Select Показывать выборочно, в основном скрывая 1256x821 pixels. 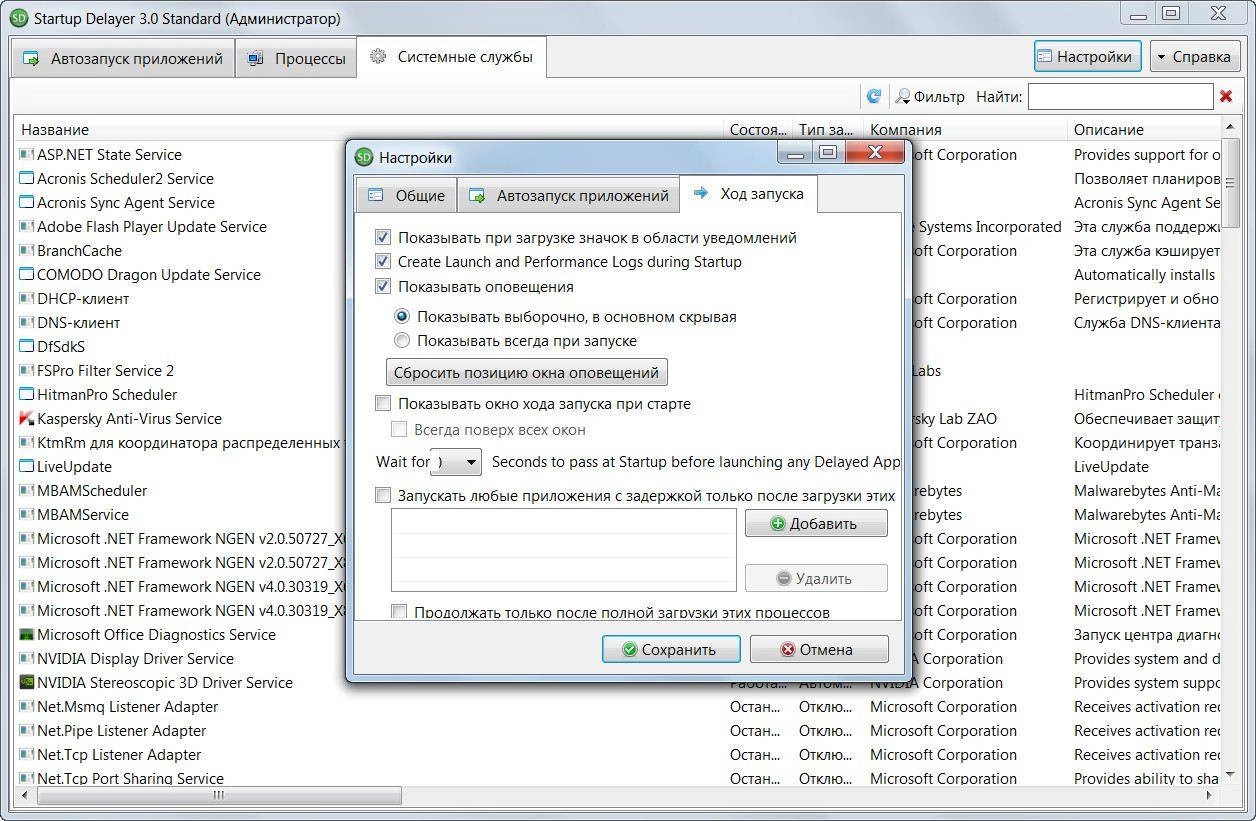pyautogui.click(x=402, y=316)
